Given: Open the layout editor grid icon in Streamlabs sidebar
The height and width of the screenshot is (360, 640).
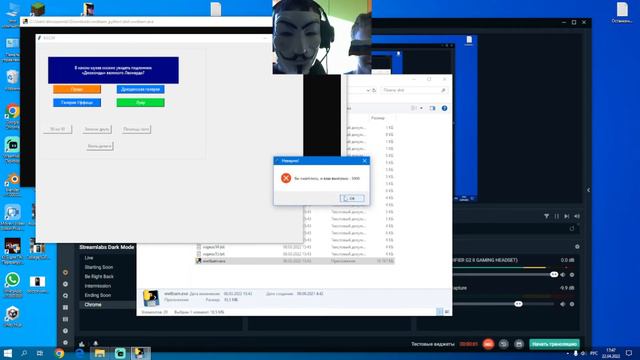Looking at the screenshot, I should (65, 307).
